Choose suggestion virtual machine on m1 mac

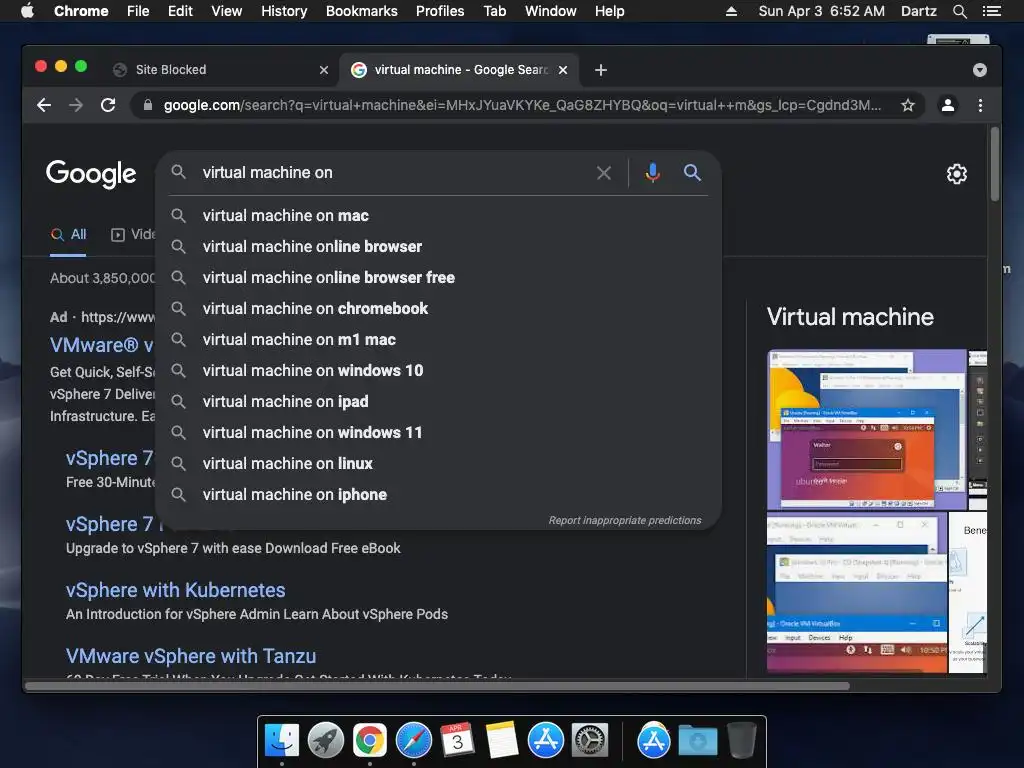[439, 340]
